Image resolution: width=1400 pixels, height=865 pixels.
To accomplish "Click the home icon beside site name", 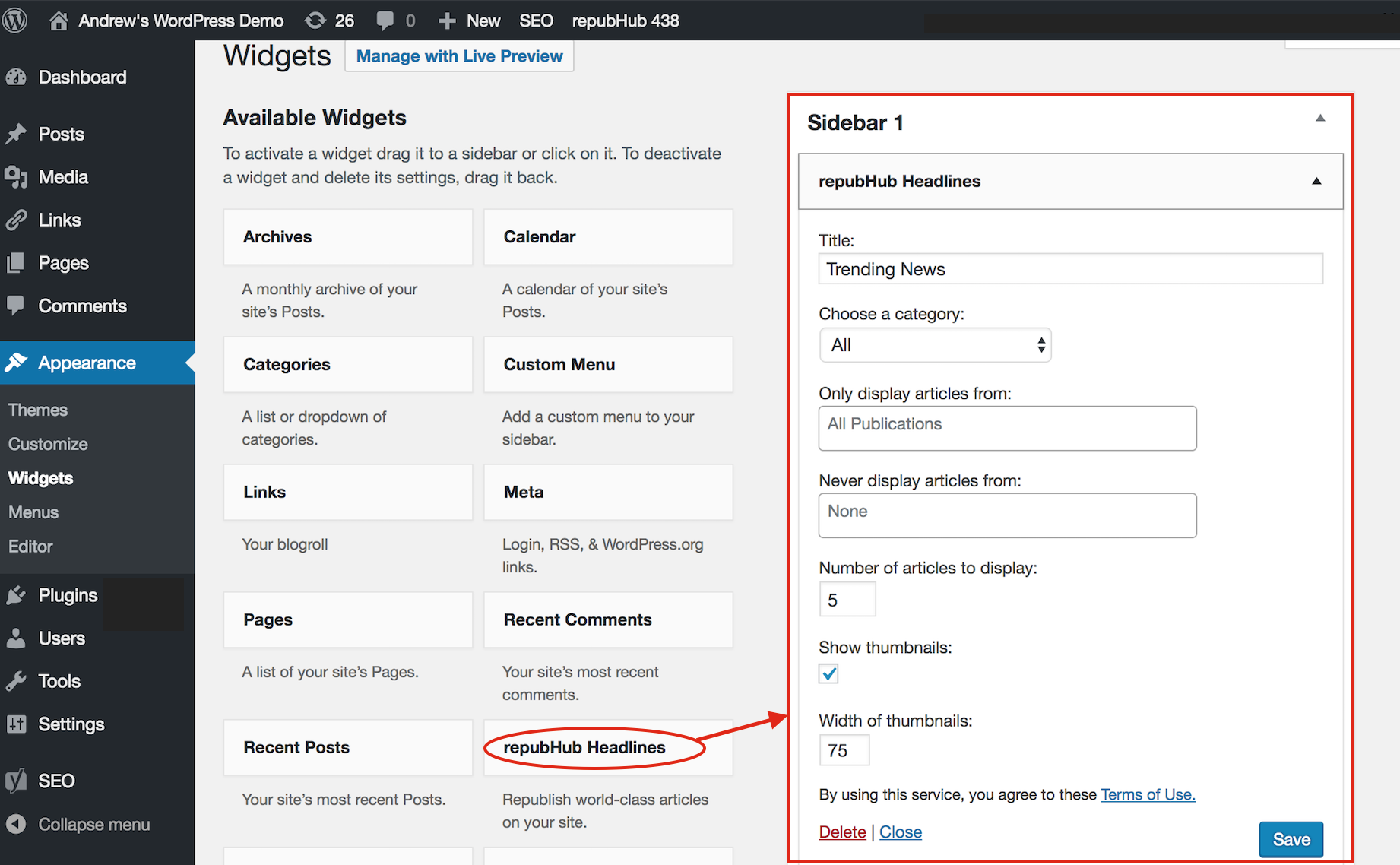I will [59, 21].
